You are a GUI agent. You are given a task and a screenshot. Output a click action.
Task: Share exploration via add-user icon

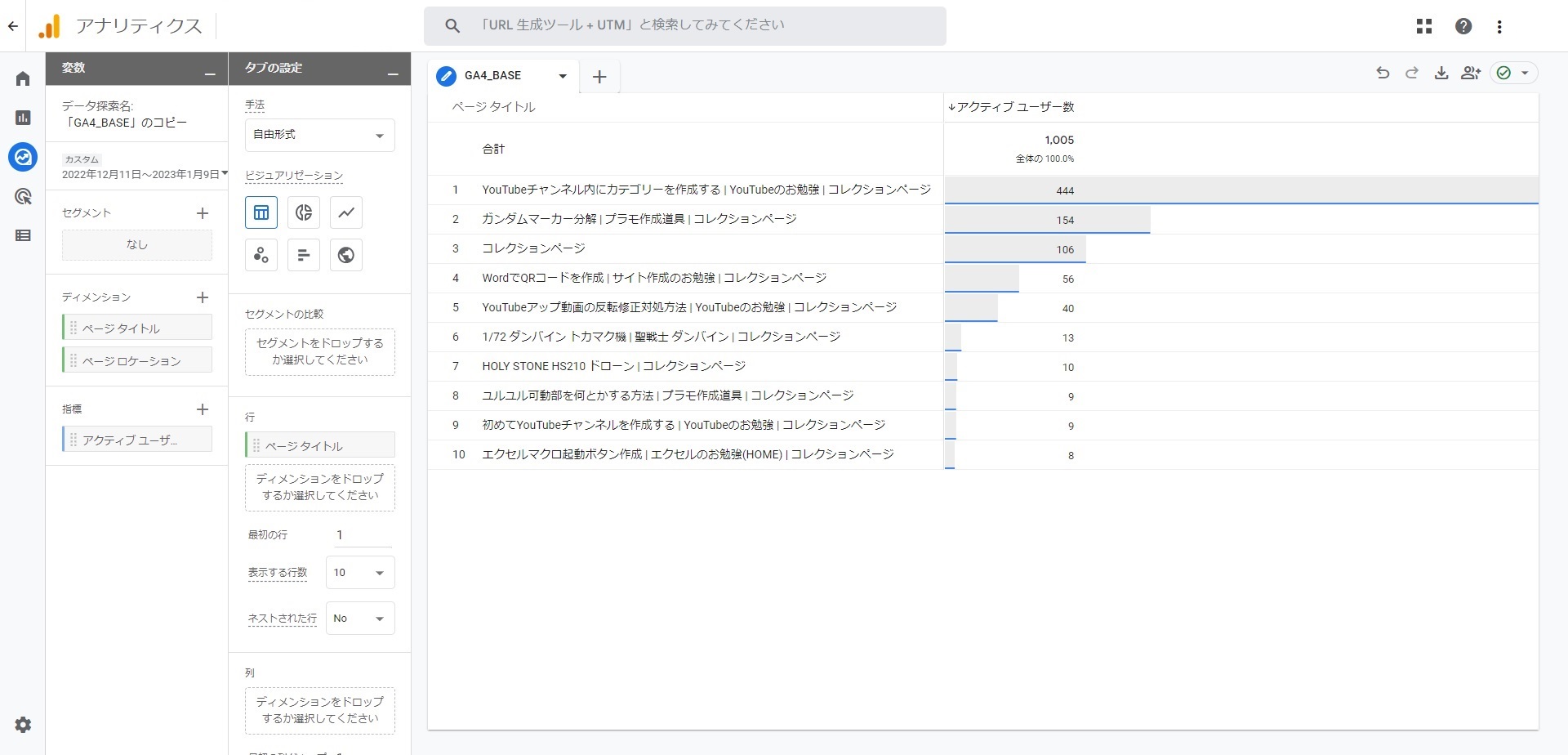click(x=1471, y=73)
